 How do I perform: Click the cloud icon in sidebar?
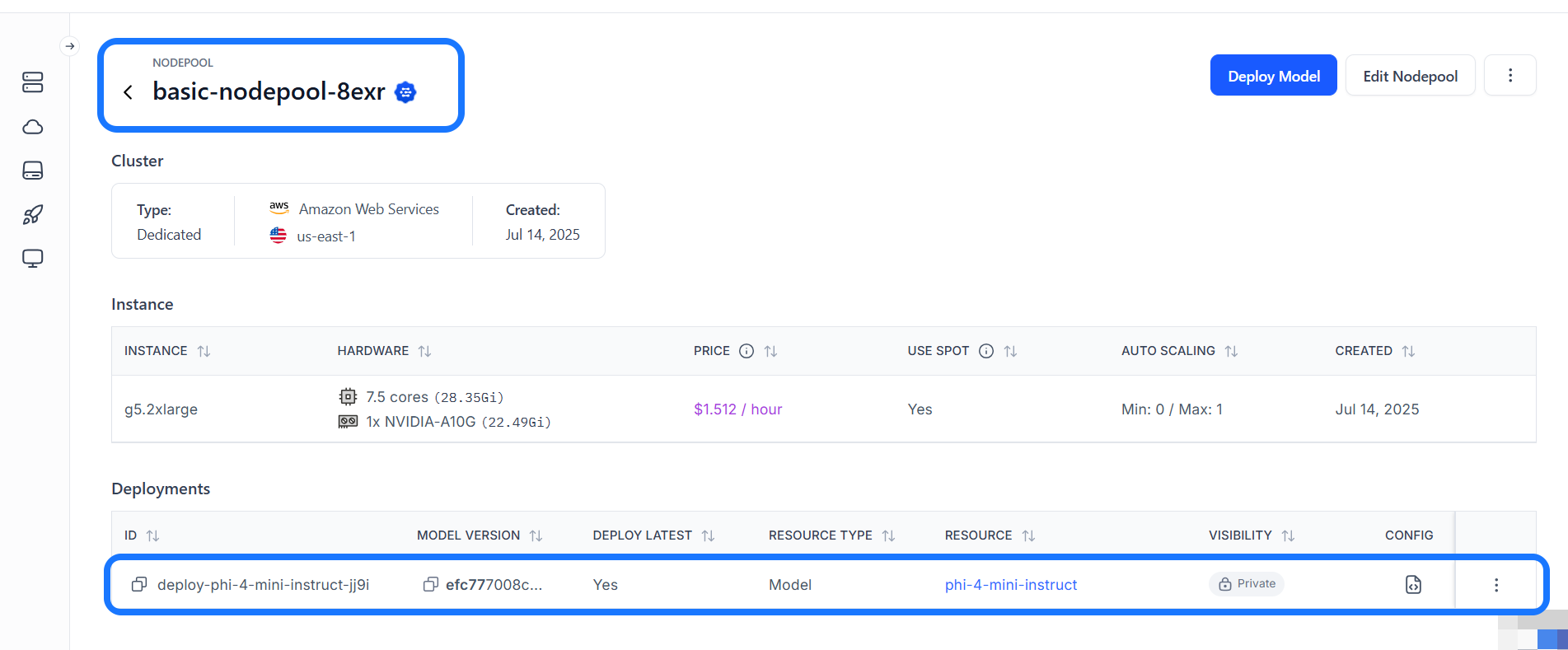(x=33, y=127)
